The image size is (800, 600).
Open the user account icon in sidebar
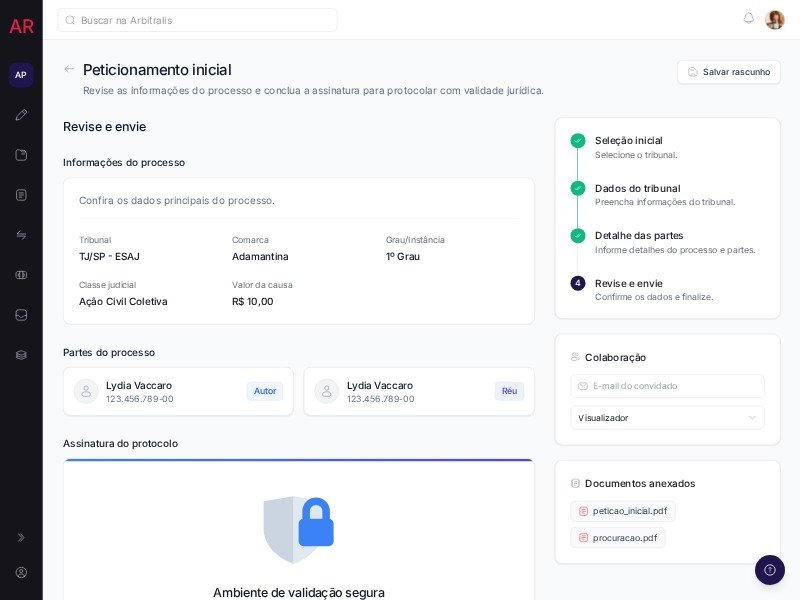click(21, 573)
